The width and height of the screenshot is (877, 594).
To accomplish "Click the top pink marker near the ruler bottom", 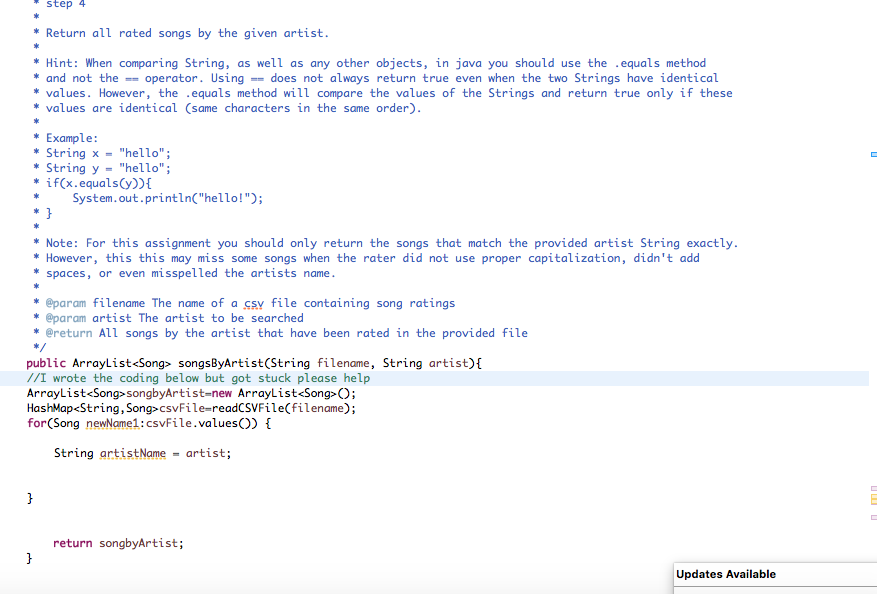I will point(872,488).
